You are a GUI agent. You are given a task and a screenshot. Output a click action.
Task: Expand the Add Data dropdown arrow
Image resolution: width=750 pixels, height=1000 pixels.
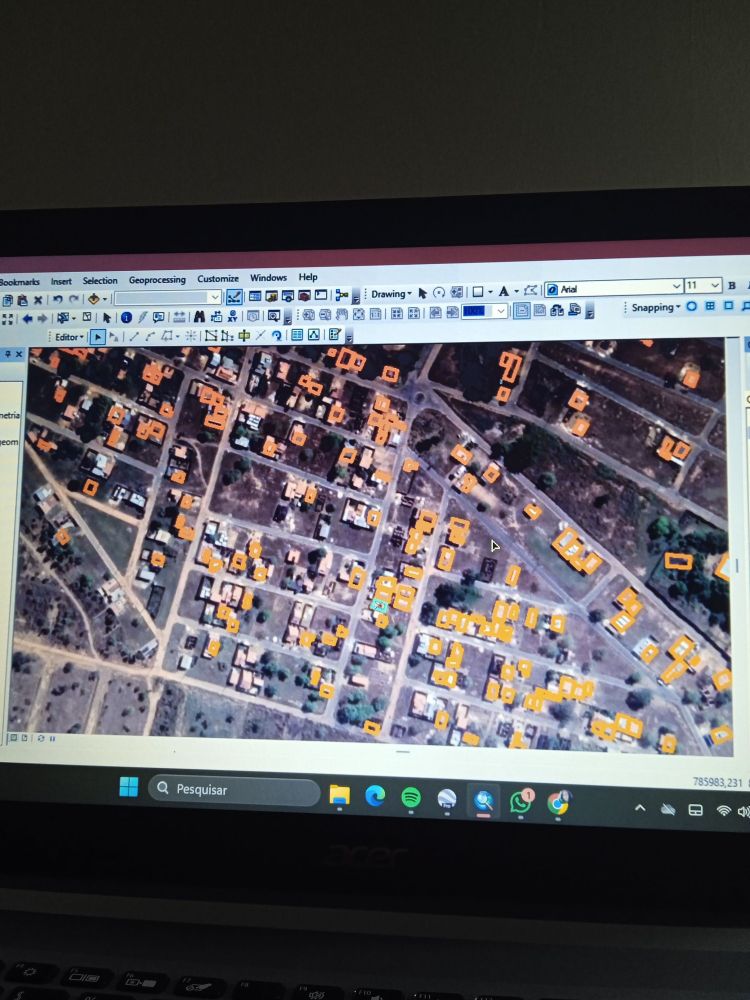tap(105, 298)
